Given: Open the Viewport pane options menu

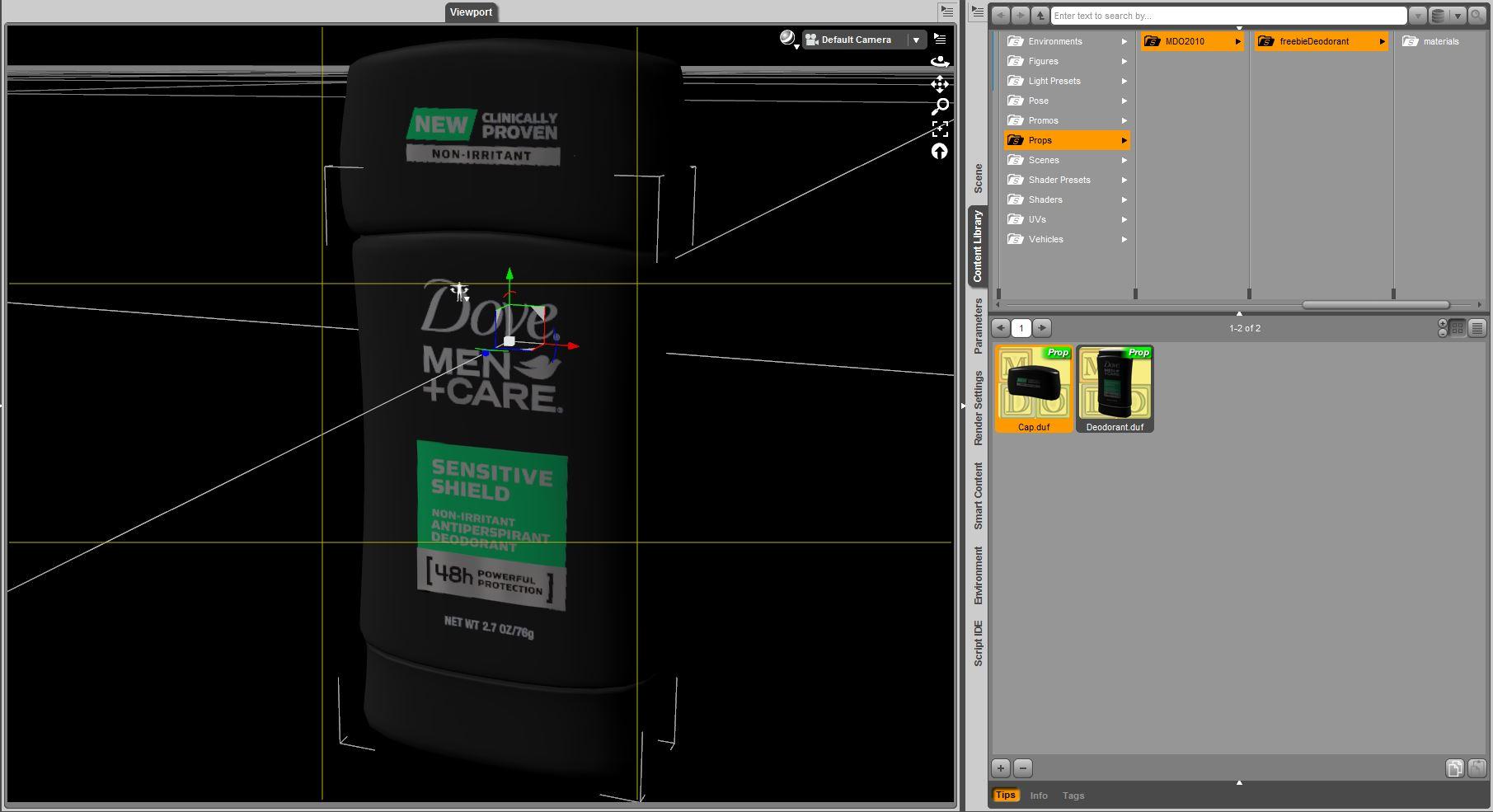Looking at the screenshot, I should pos(946,12).
